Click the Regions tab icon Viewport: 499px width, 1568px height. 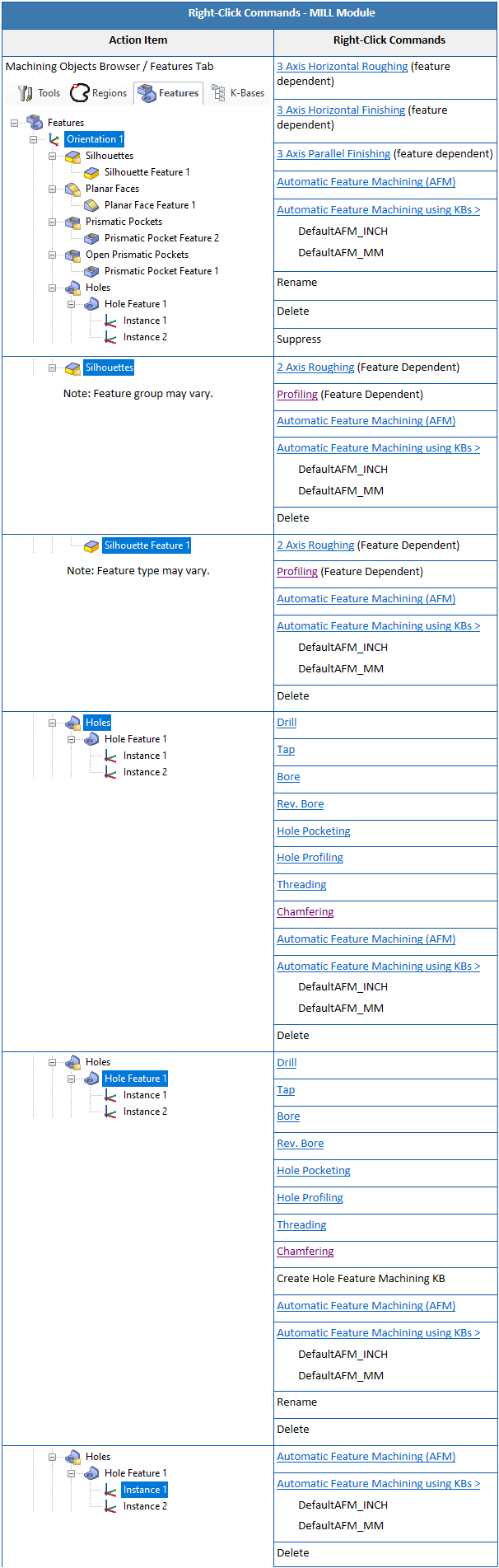(x=79, y=93)
